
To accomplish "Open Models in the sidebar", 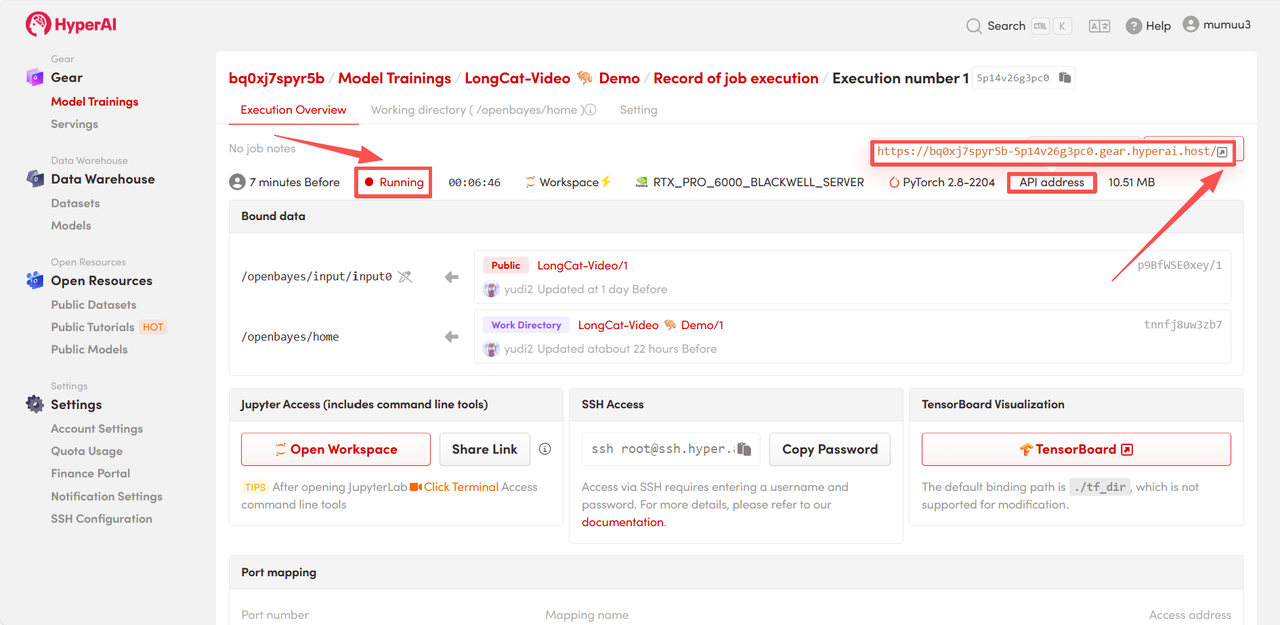I will pos(71,226).
